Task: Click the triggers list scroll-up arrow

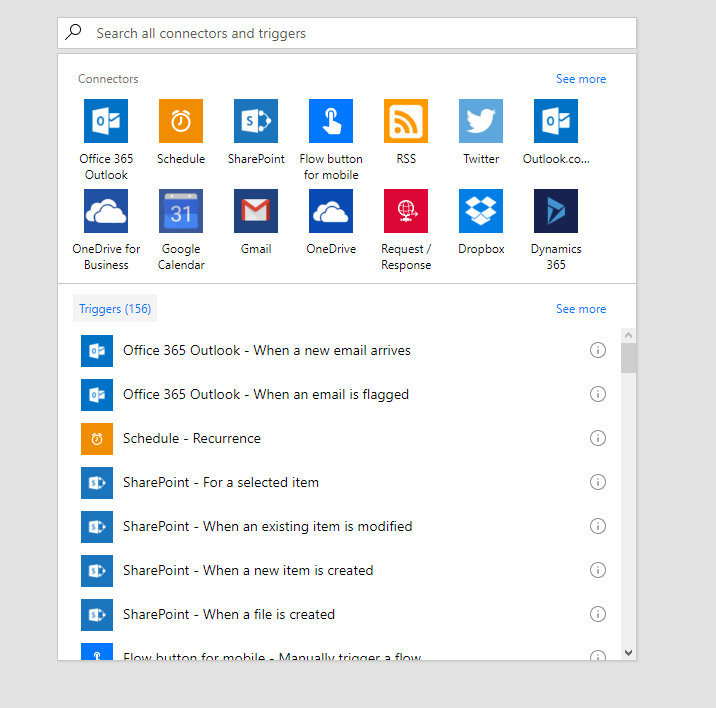Action: pyautogui.click(x=628, y=336)
